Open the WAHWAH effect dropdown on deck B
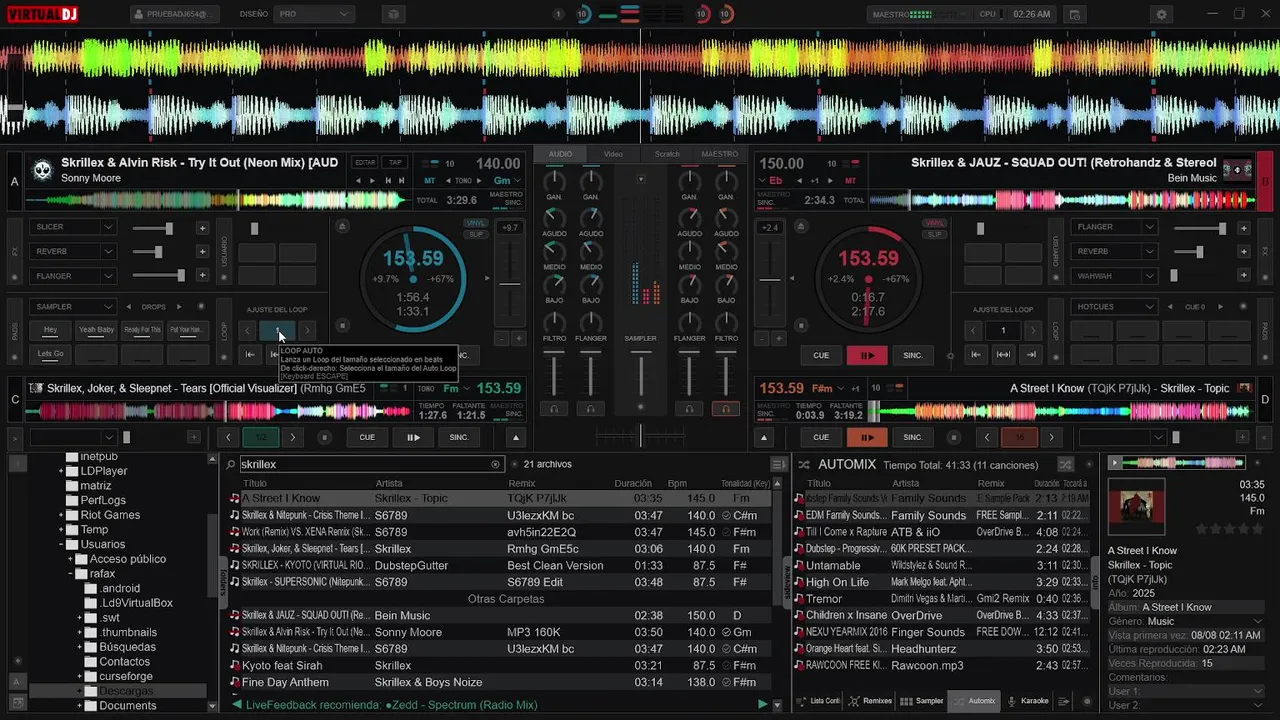This screenshot has height=720, width=1280. 1113,276
